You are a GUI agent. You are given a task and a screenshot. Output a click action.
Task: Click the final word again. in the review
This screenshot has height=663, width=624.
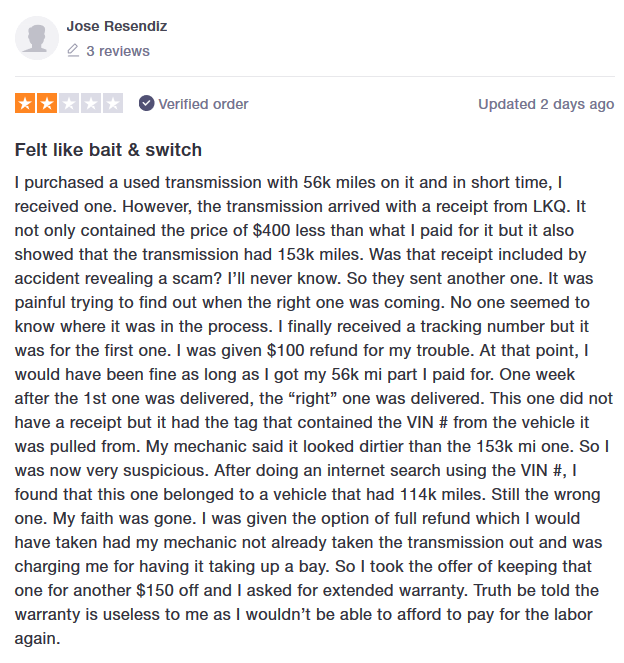coord(38,639)
